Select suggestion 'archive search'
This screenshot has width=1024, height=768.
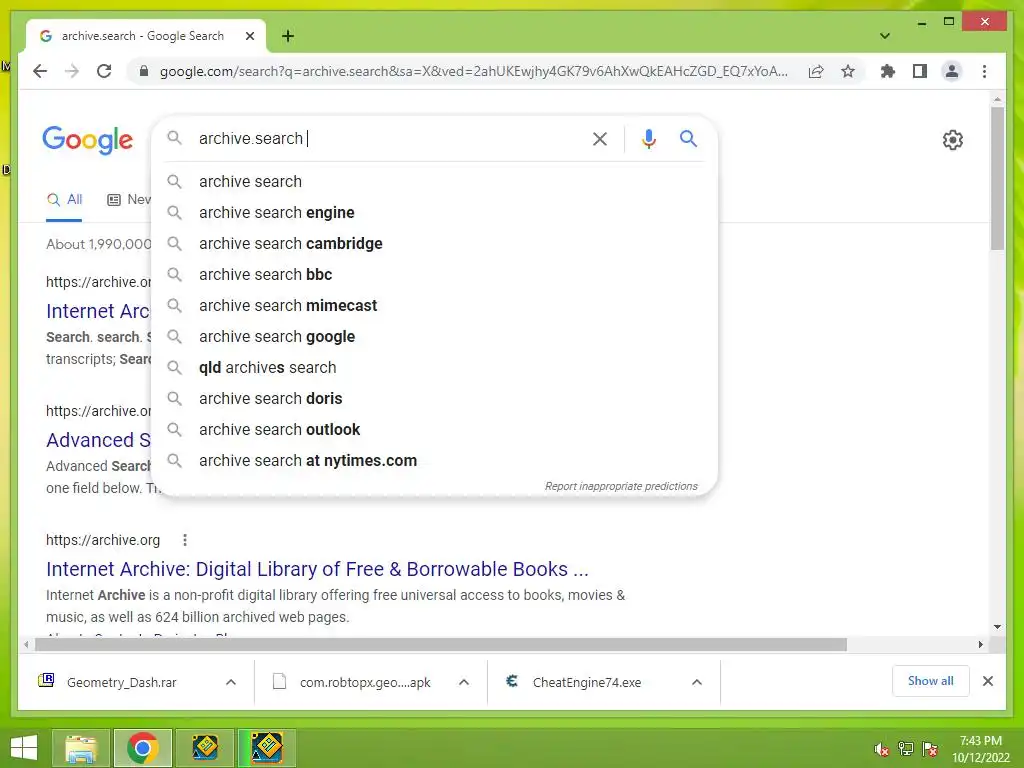434,182
